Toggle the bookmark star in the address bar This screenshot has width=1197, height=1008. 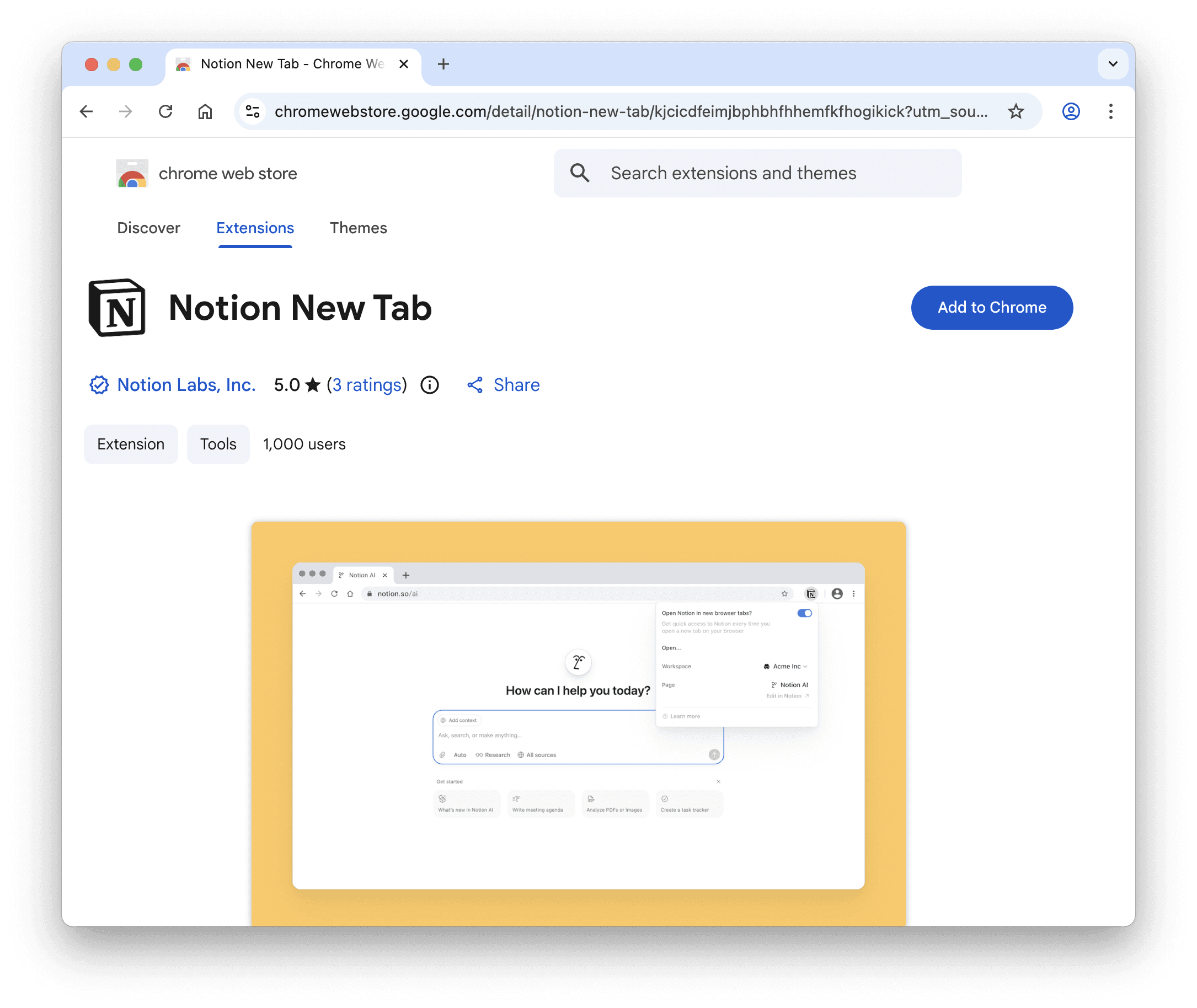click(1017, 111)
